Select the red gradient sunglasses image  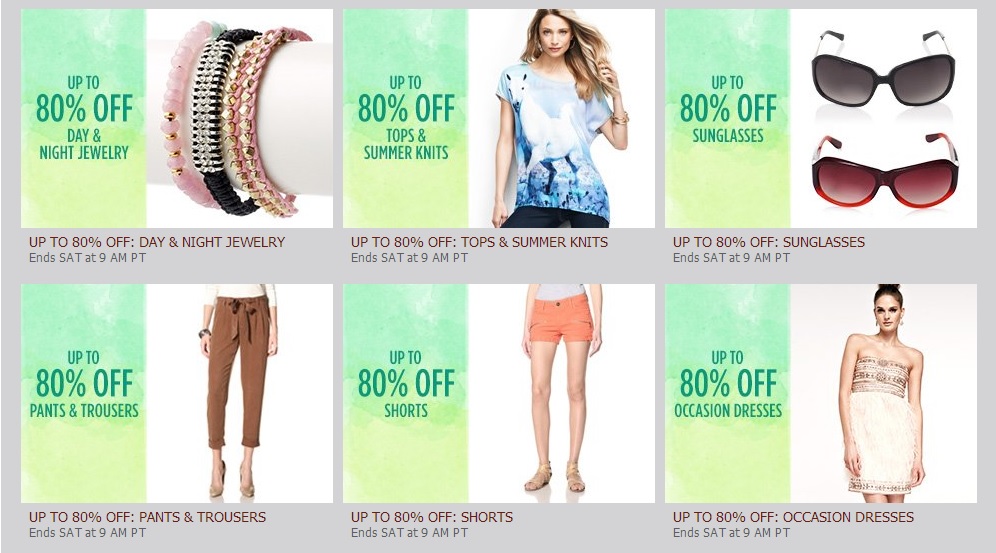[885, 170]
